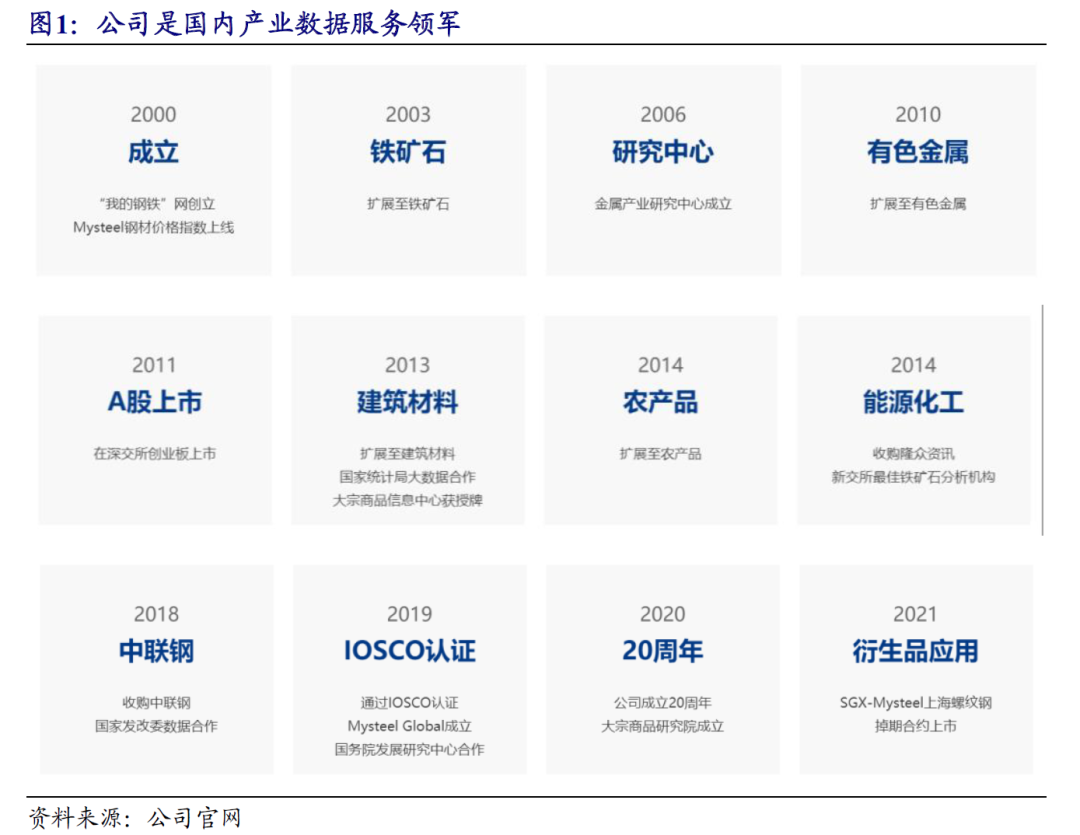Select the 2011 year label
Screen dimensions: 1080x835
[154, 365]
